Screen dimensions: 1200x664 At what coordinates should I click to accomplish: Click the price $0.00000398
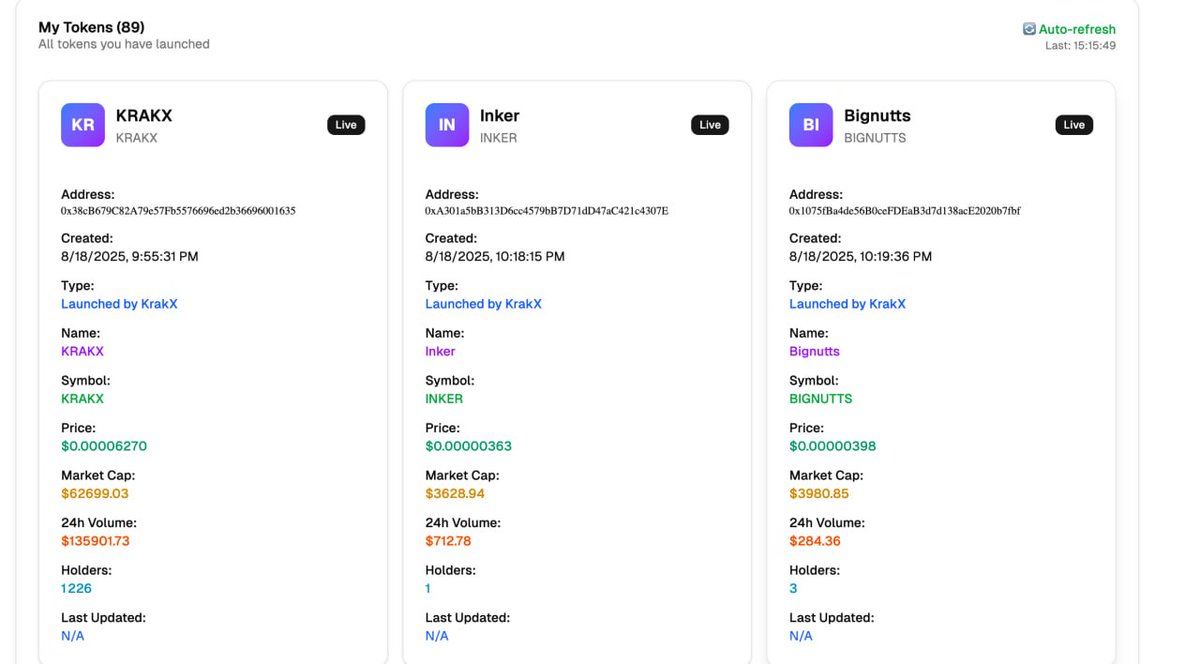tap(832, 446)
